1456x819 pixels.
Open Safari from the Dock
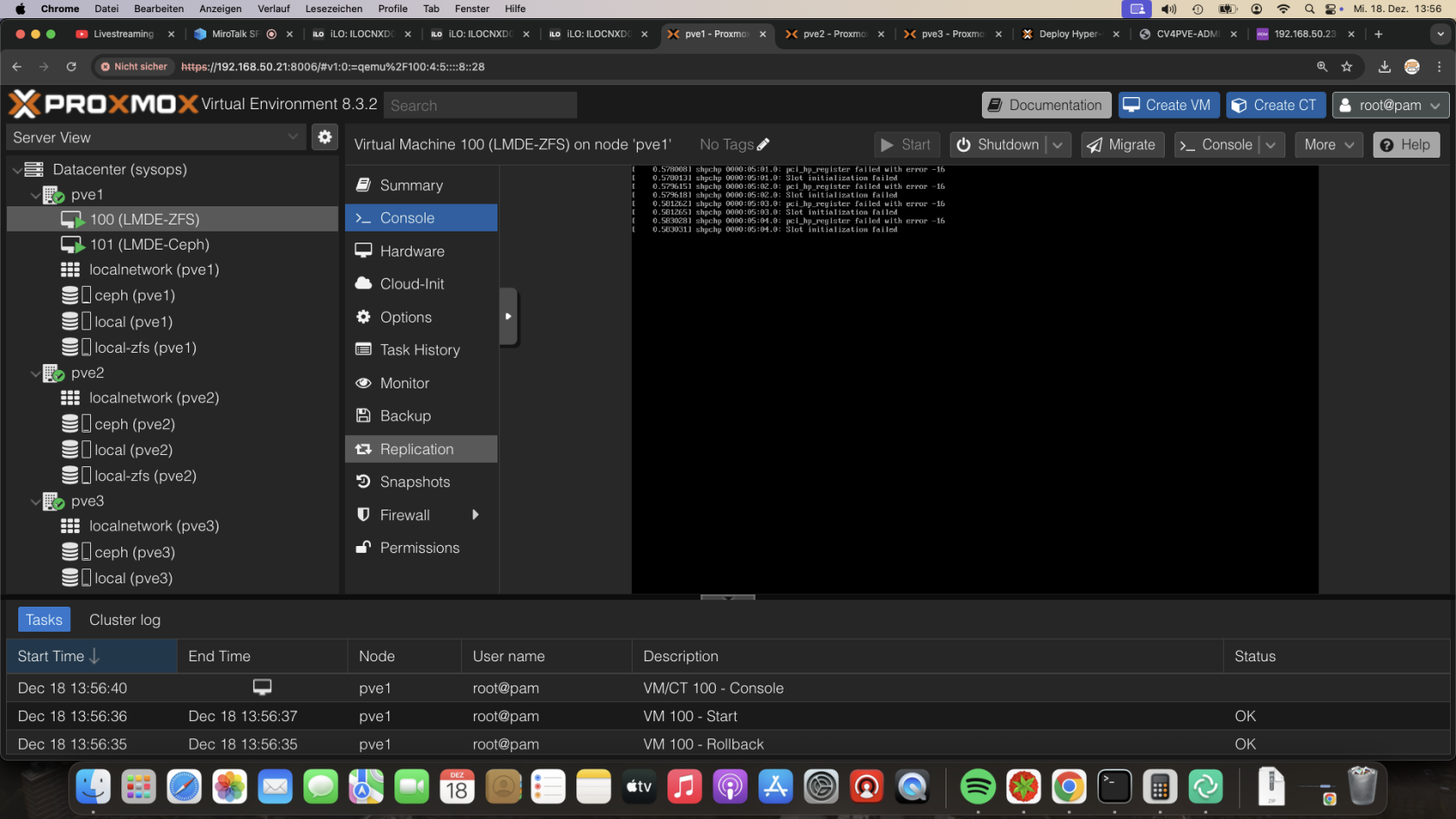coord(184,787)
